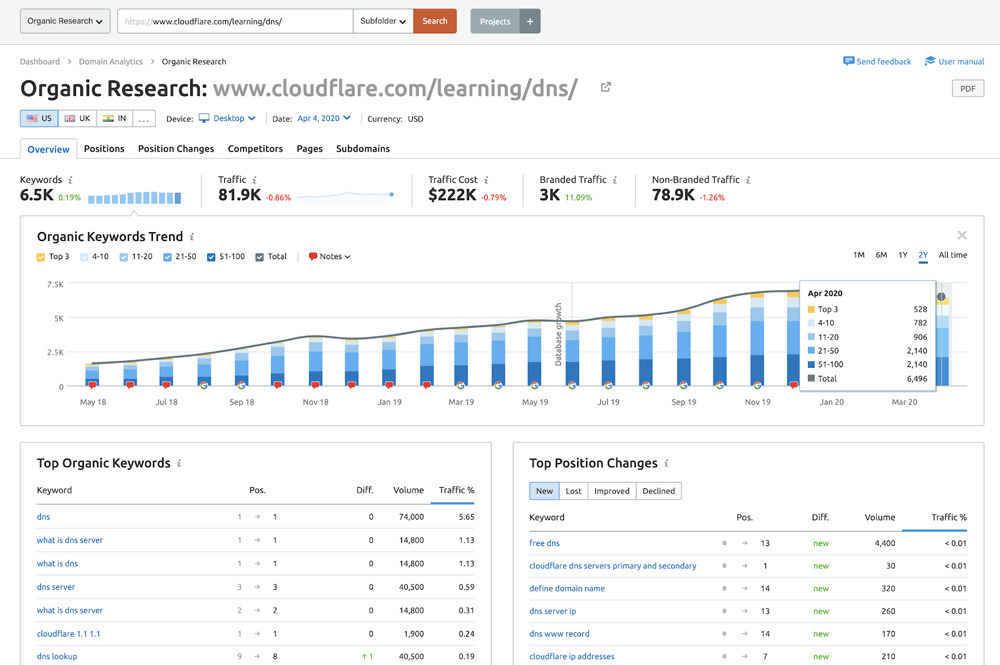The image size is (1000, 665).
Task: Click the red note marker at May 18
Action: [x=92, y=385]
